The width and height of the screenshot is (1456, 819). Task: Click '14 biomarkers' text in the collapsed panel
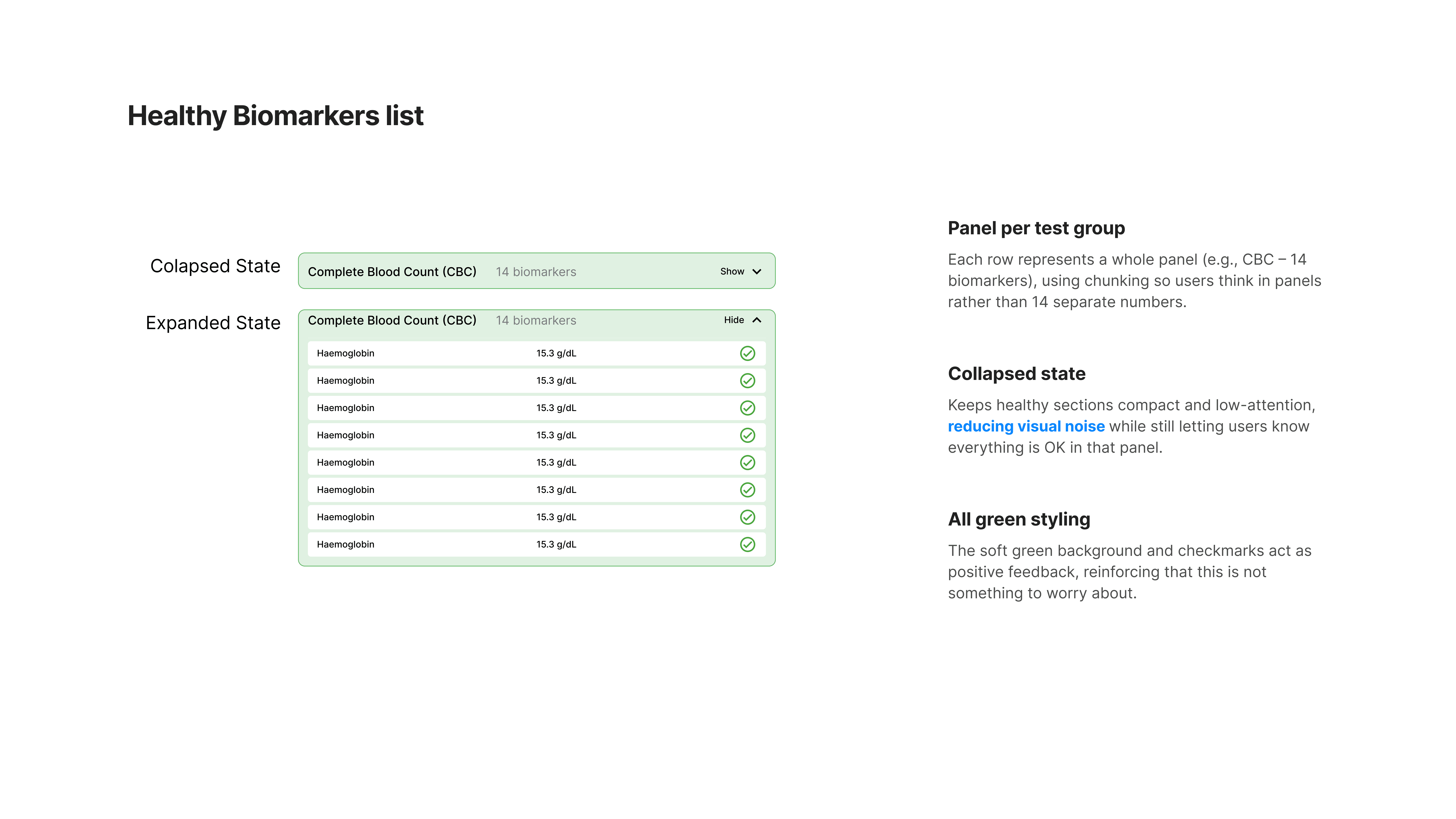tap(536, 272)
